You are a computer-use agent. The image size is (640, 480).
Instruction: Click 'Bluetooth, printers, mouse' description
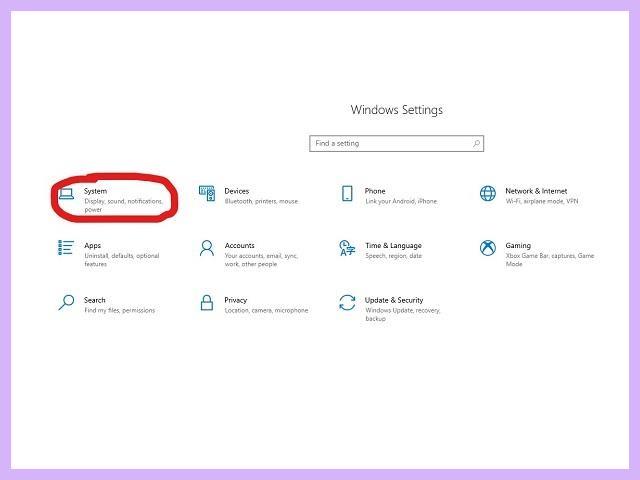click(262, 201)
